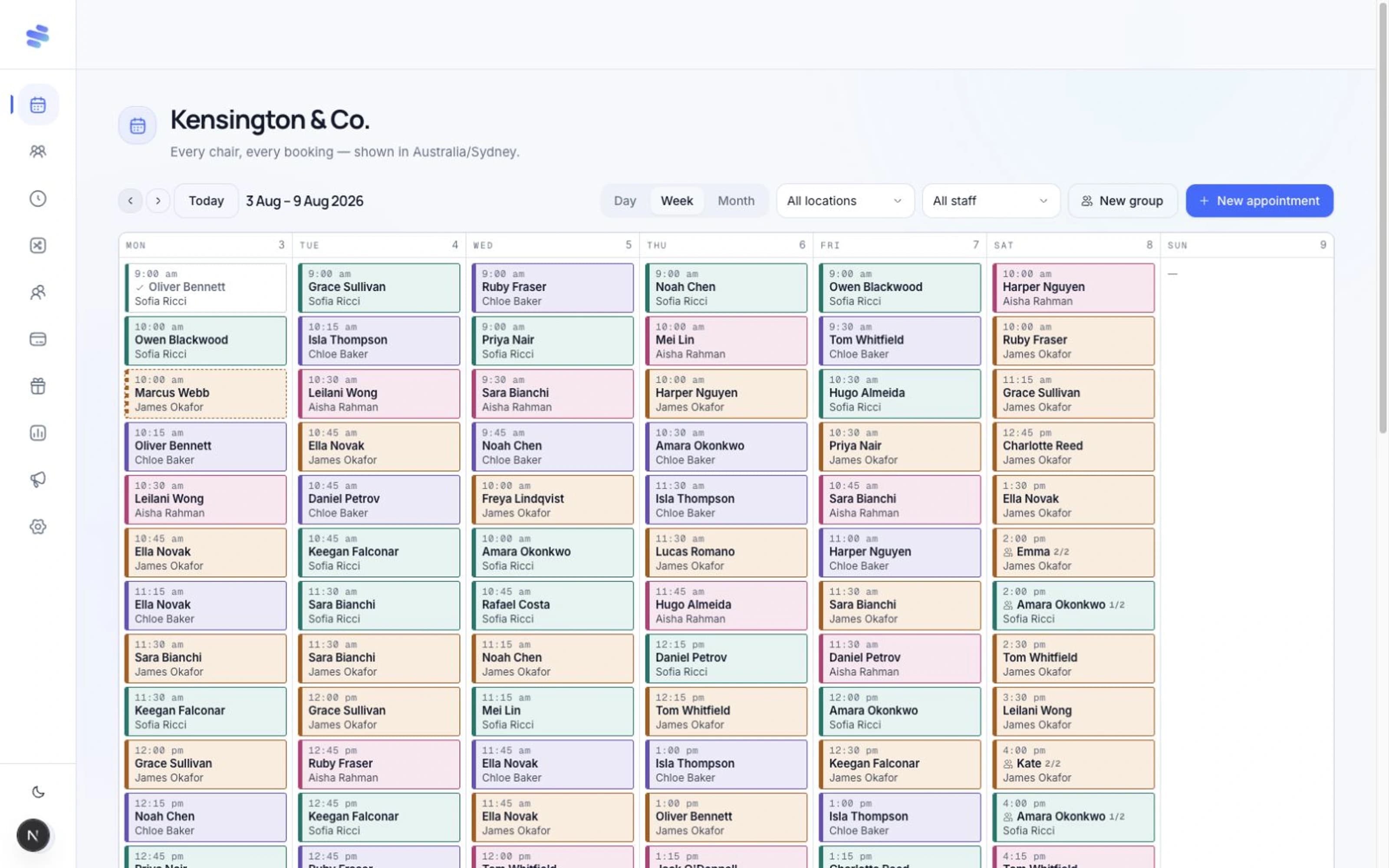Open the reports bar chart icon
Image resolution: width=1389 pixels, height=868 pixels.
[x=38, y=433]
